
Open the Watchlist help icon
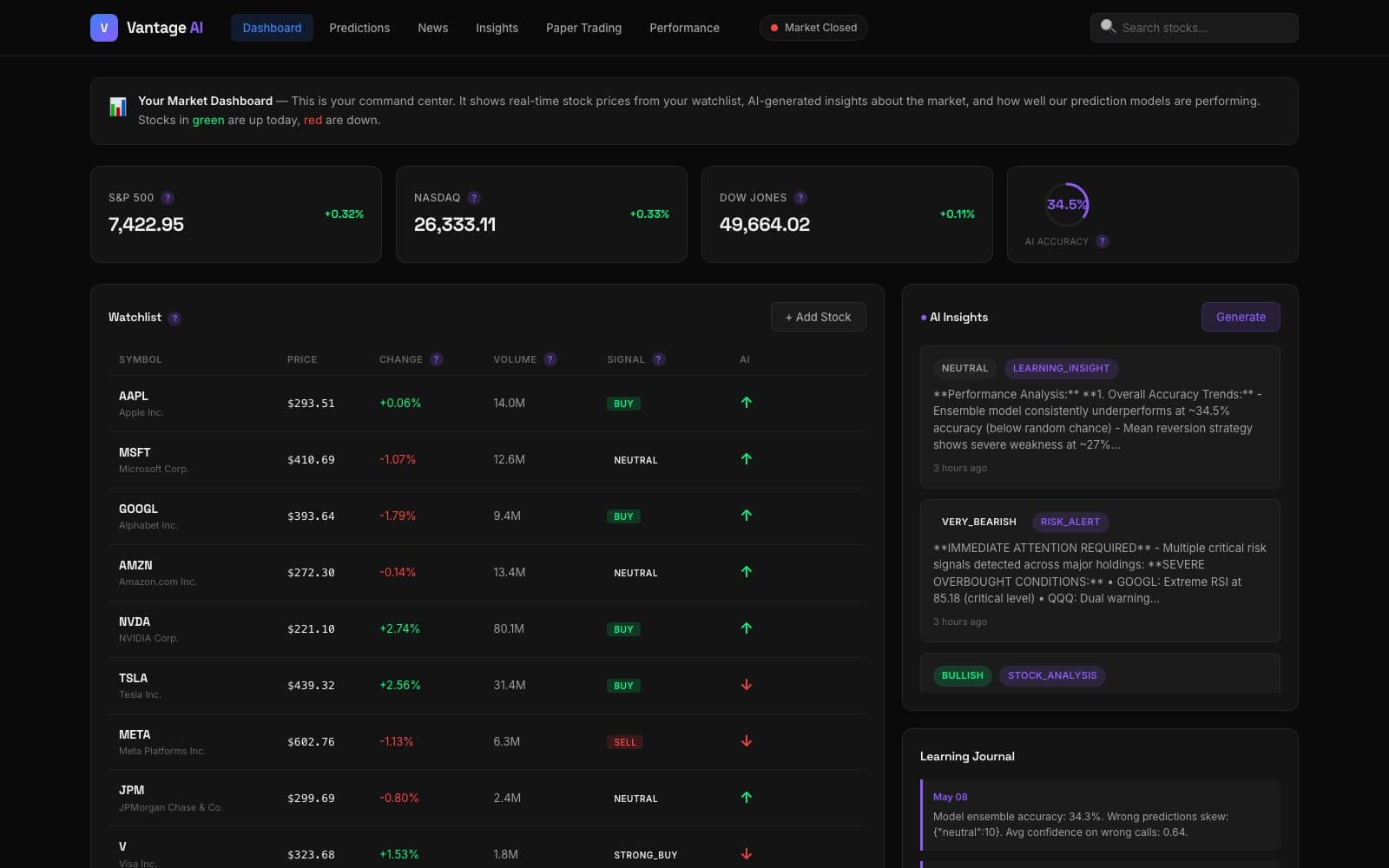[x=174, y=319]
